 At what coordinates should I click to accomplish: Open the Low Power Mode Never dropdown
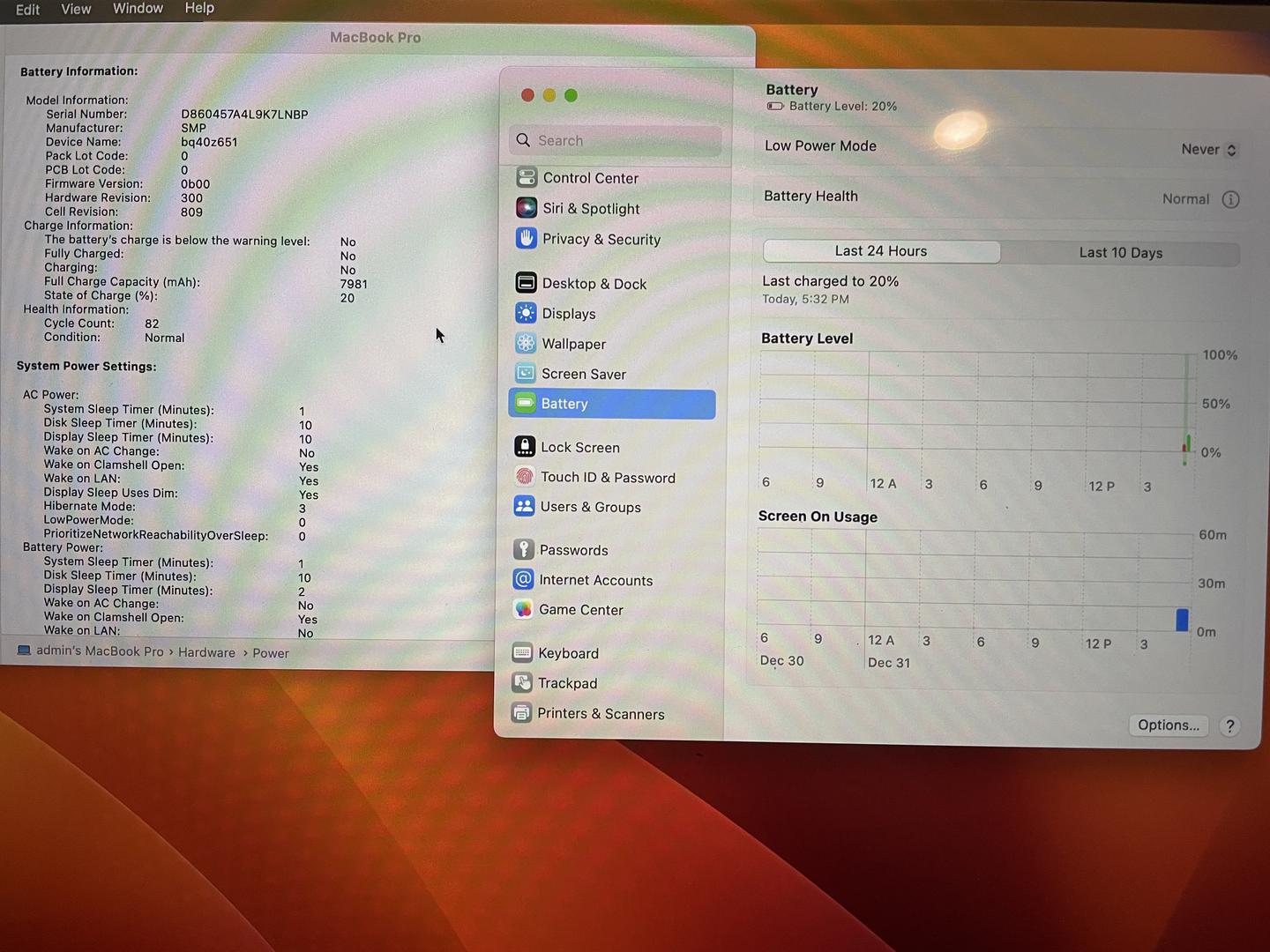click(1209, 149)
